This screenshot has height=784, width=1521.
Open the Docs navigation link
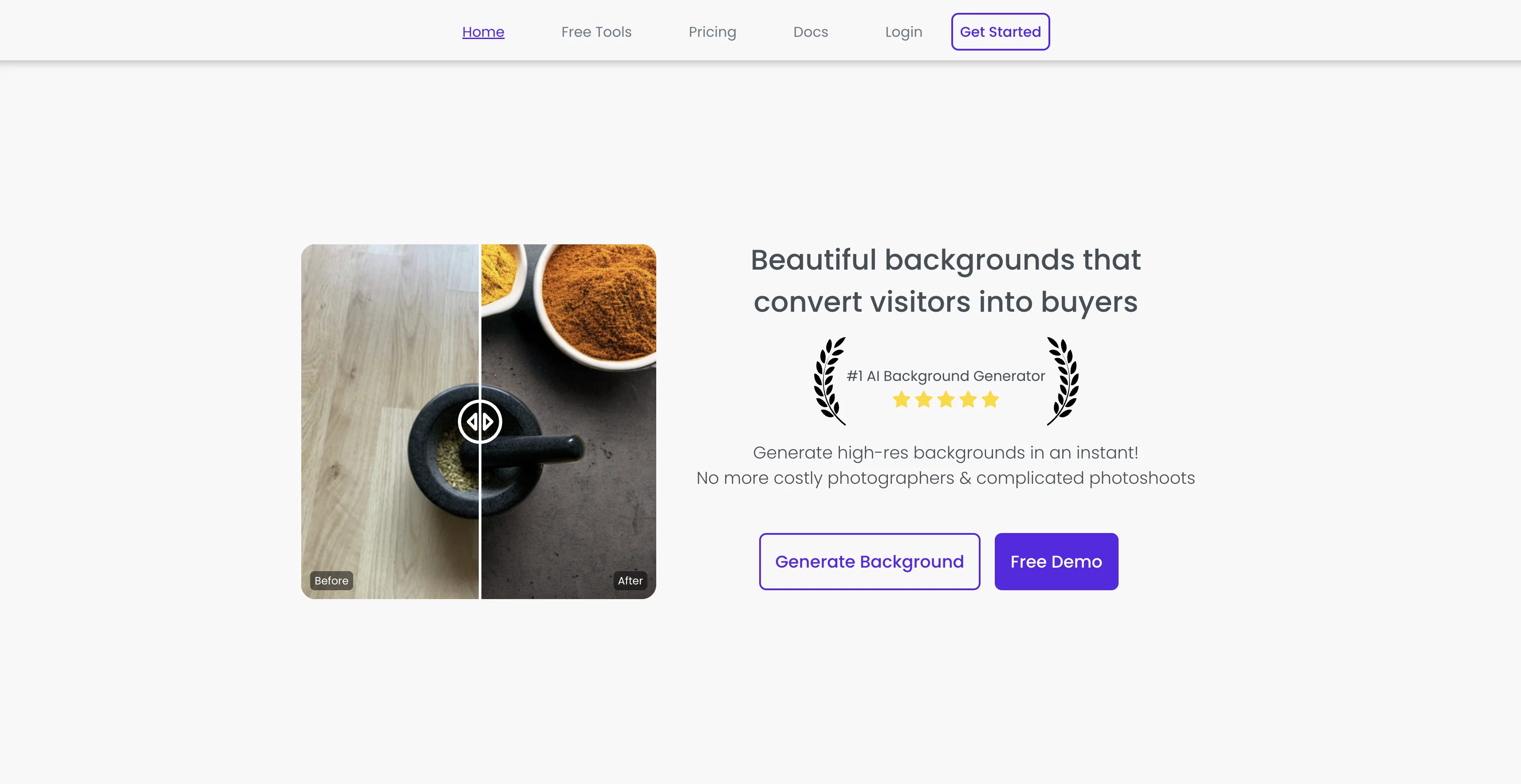point(811,32)
